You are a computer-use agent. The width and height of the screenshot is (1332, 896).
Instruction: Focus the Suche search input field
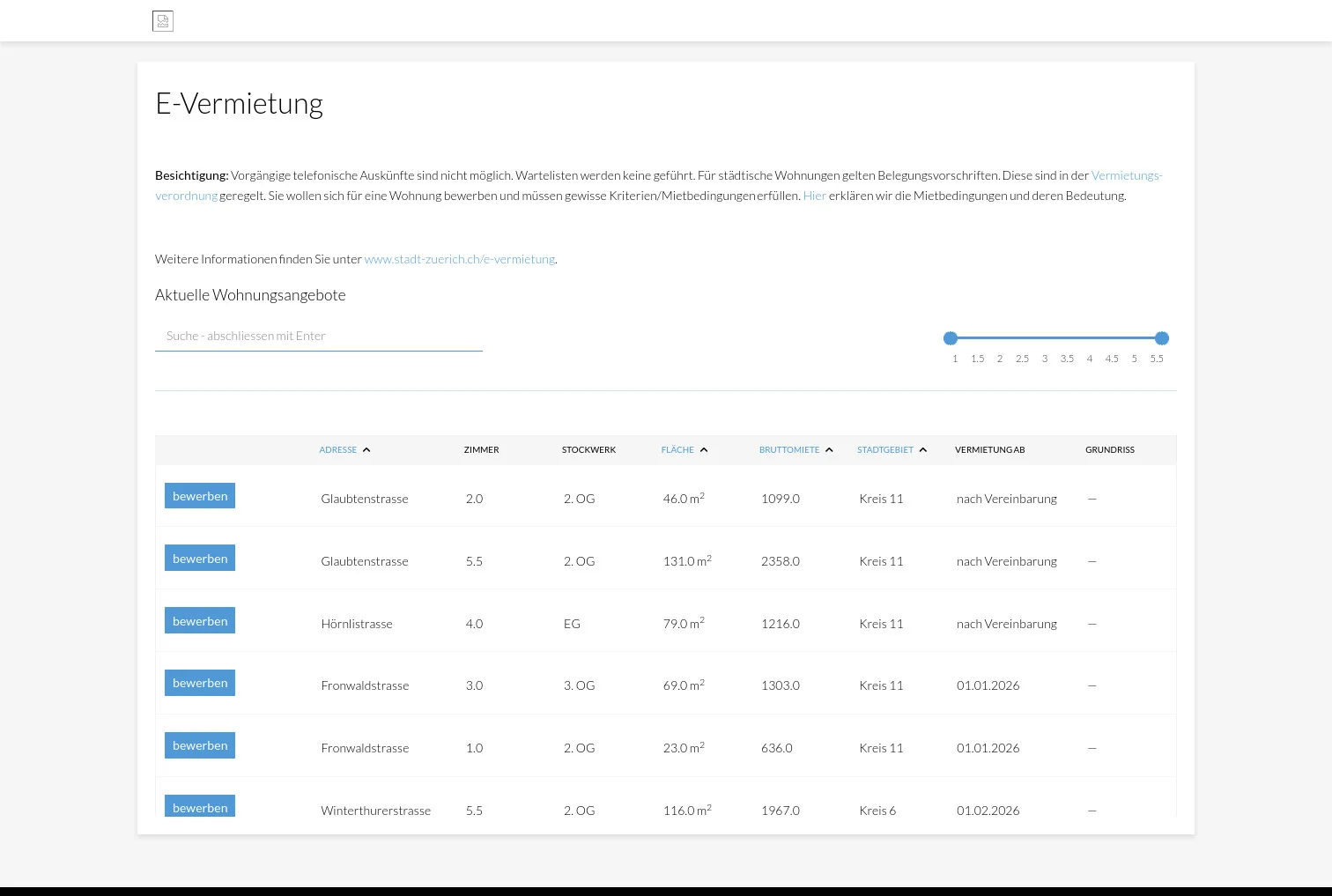(318, 336)
